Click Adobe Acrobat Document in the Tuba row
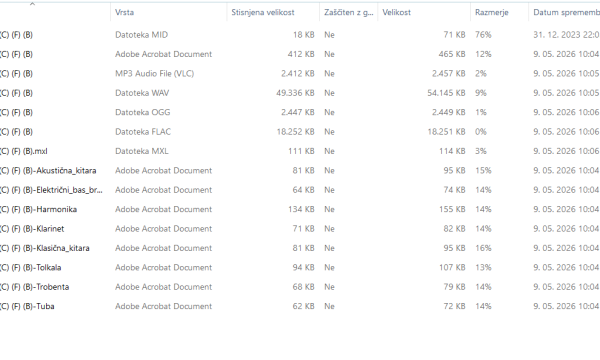The width and height of the screenshot is (600, 360). click(163, 306)
